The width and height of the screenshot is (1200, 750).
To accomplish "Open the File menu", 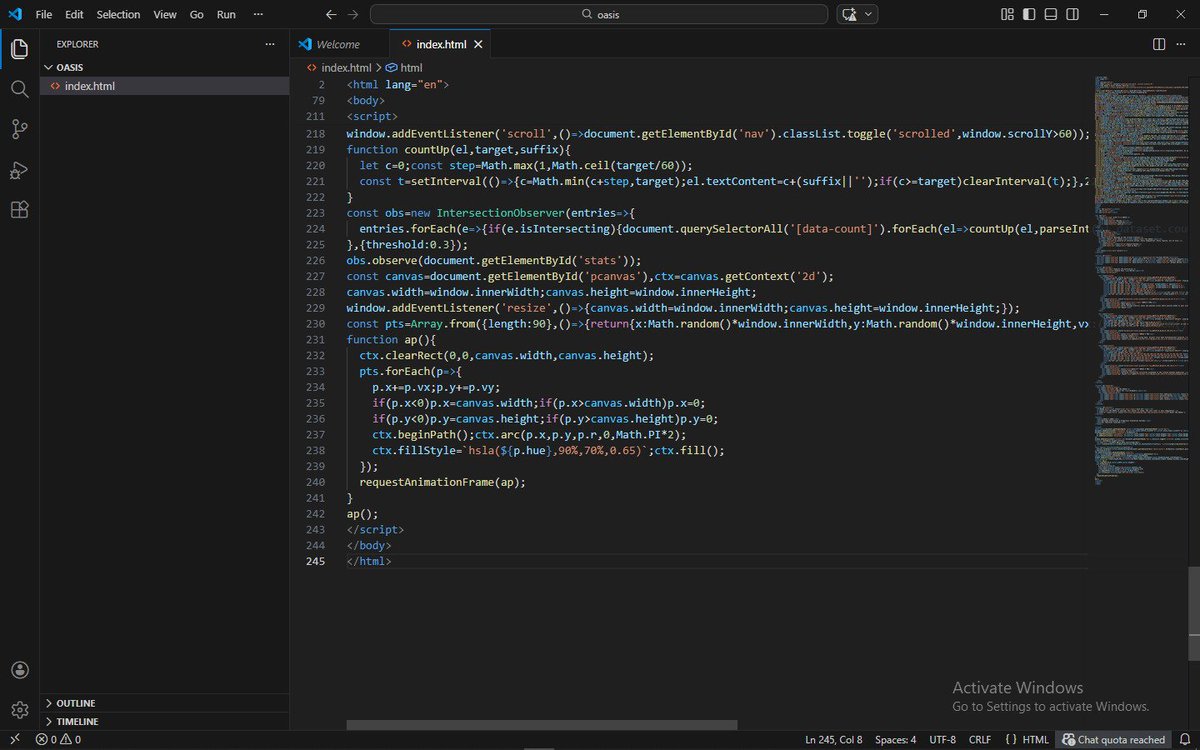I will pos(44,15).
